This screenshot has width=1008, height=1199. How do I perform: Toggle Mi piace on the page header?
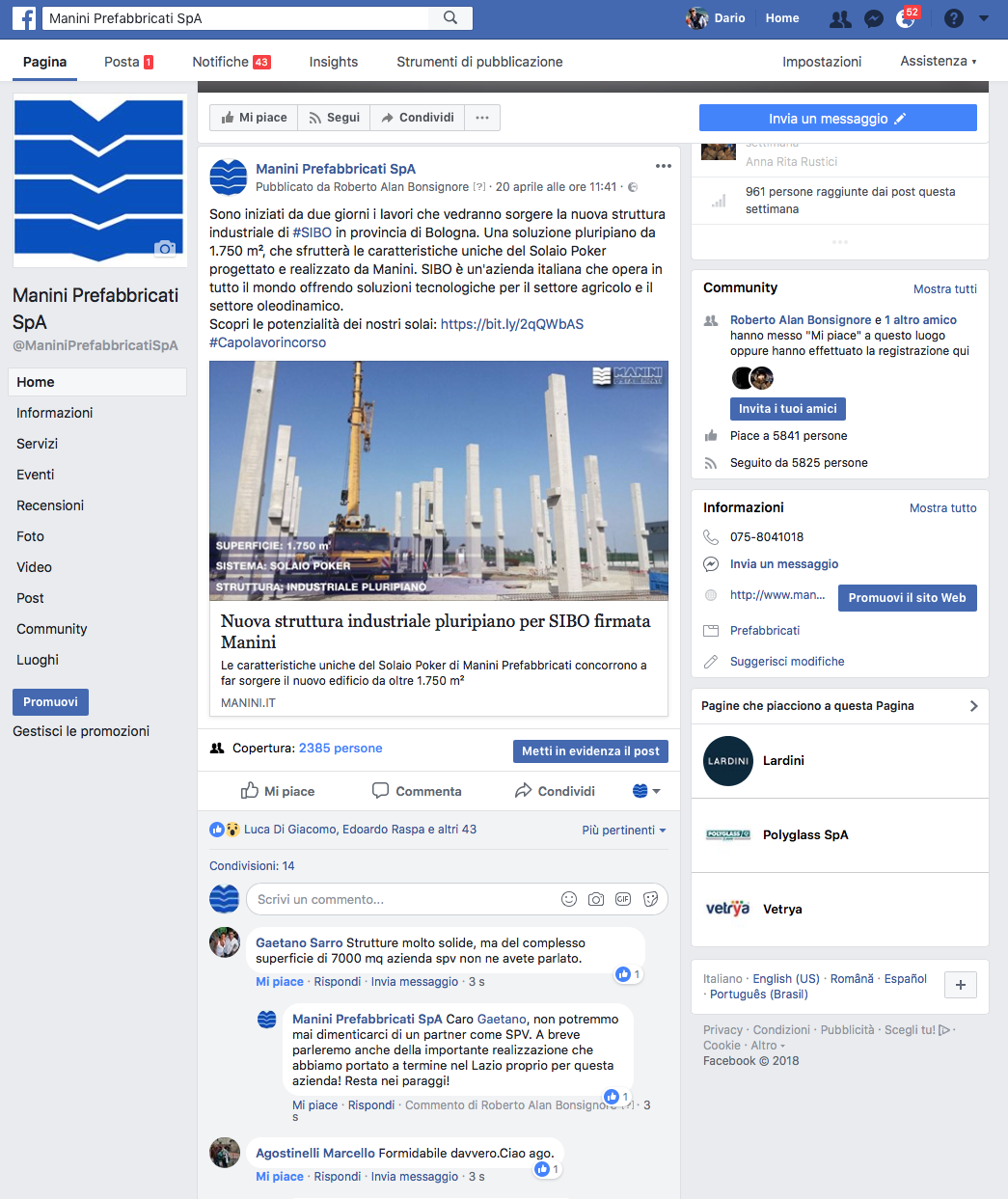pos(254,118)
